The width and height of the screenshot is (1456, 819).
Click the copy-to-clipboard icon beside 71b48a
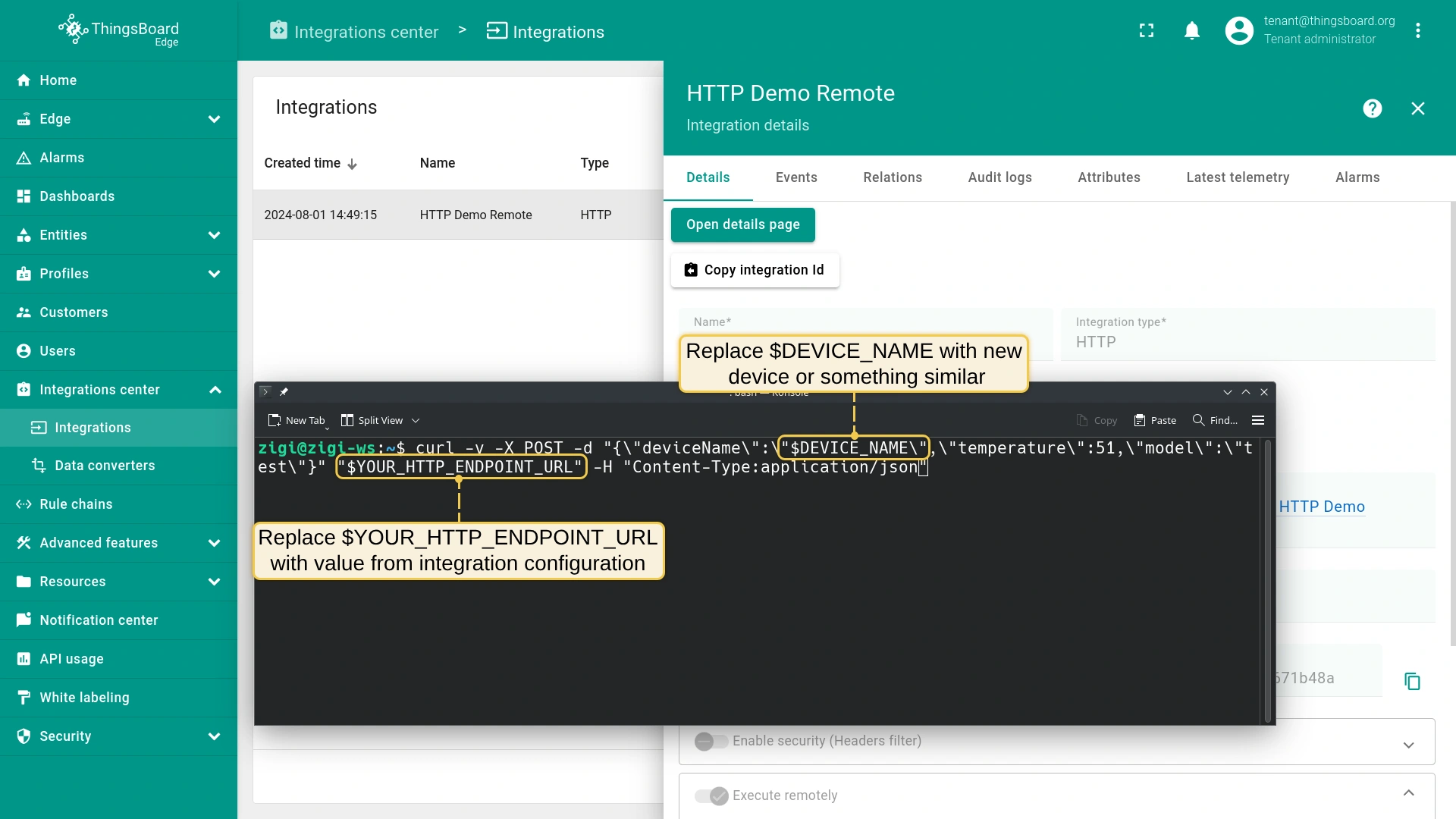1412,681
